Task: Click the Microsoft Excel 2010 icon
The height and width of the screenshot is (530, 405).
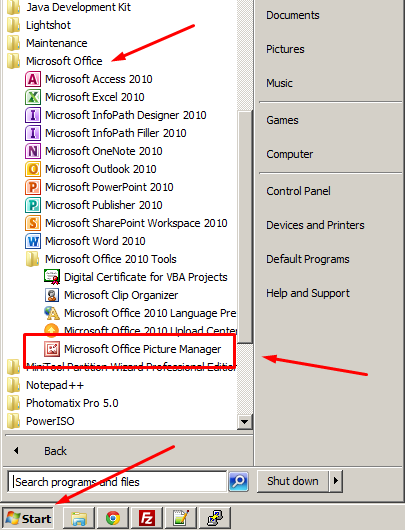Action: point(33,97)
